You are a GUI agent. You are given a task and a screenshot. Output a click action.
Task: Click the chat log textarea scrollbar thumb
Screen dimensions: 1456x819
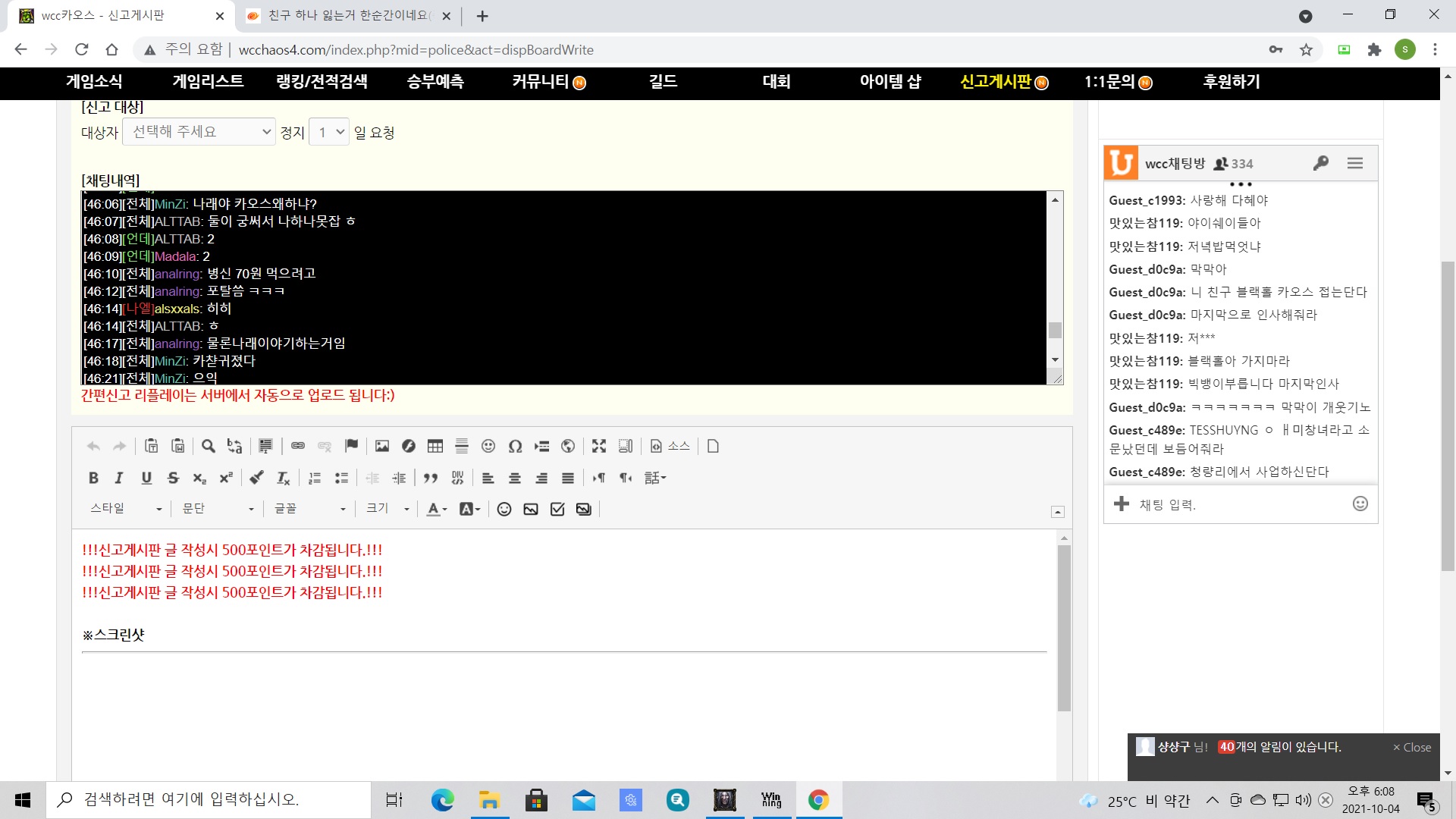(x=1055, y=330)
